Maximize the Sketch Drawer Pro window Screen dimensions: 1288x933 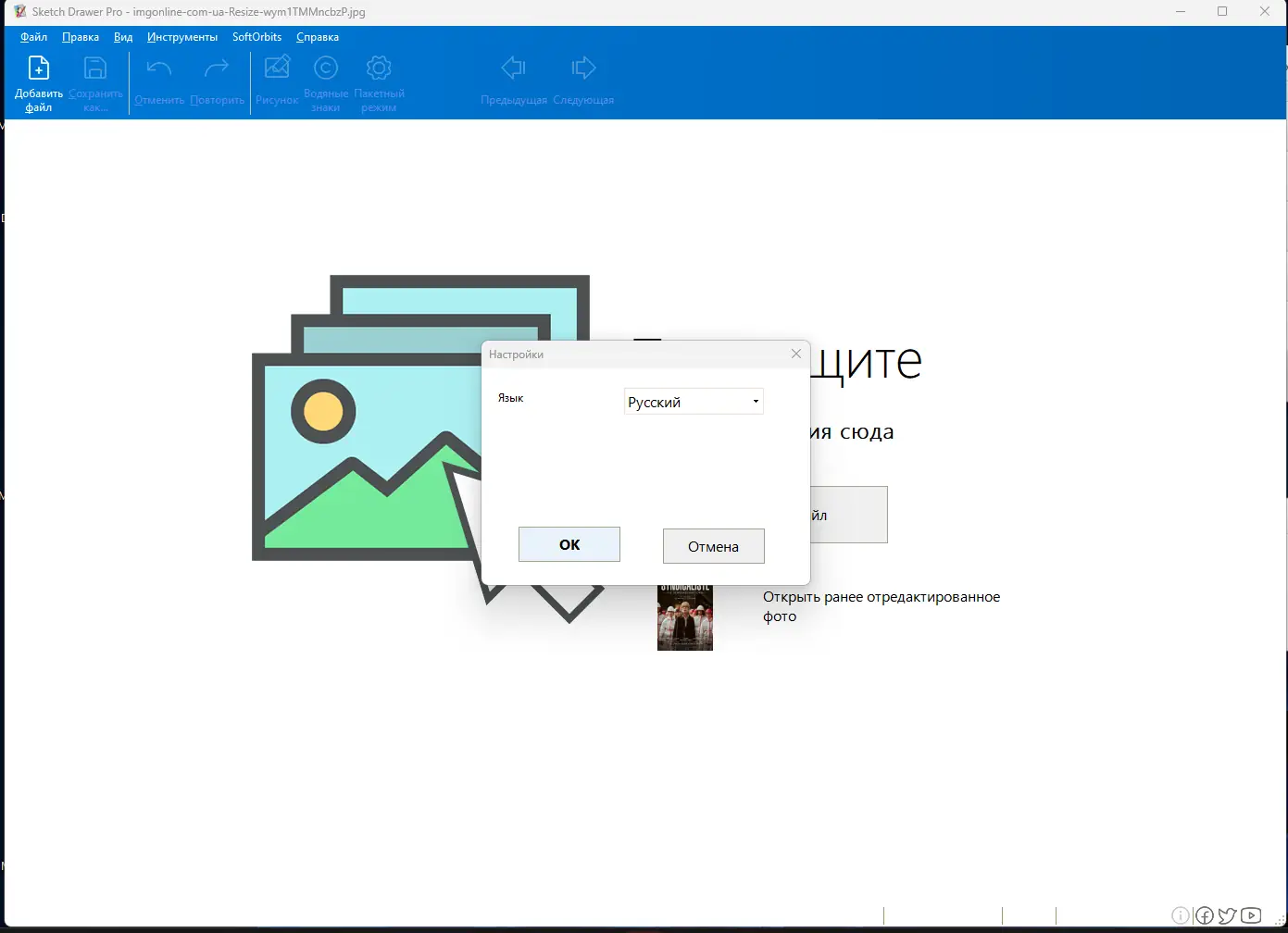[x=1222, y=12]
